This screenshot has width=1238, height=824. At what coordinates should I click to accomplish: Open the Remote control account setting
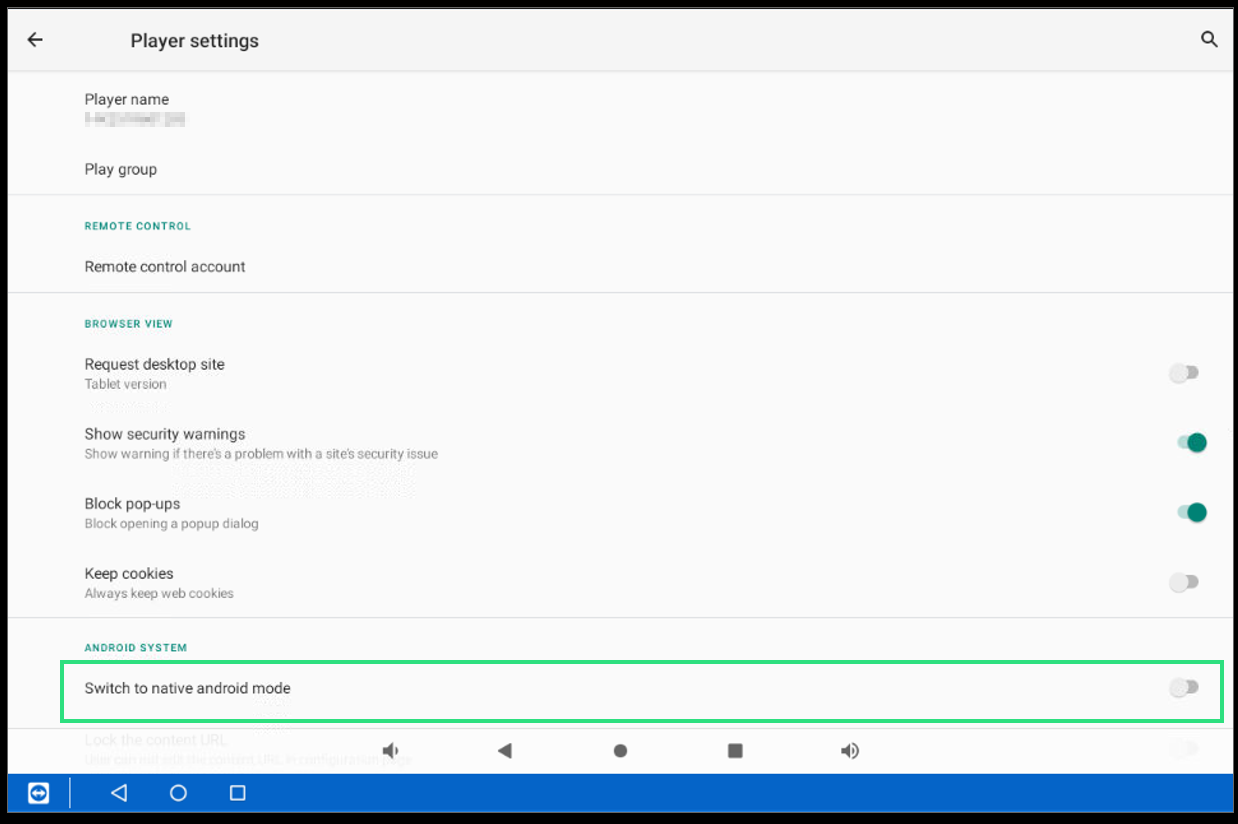pos(165,267)
